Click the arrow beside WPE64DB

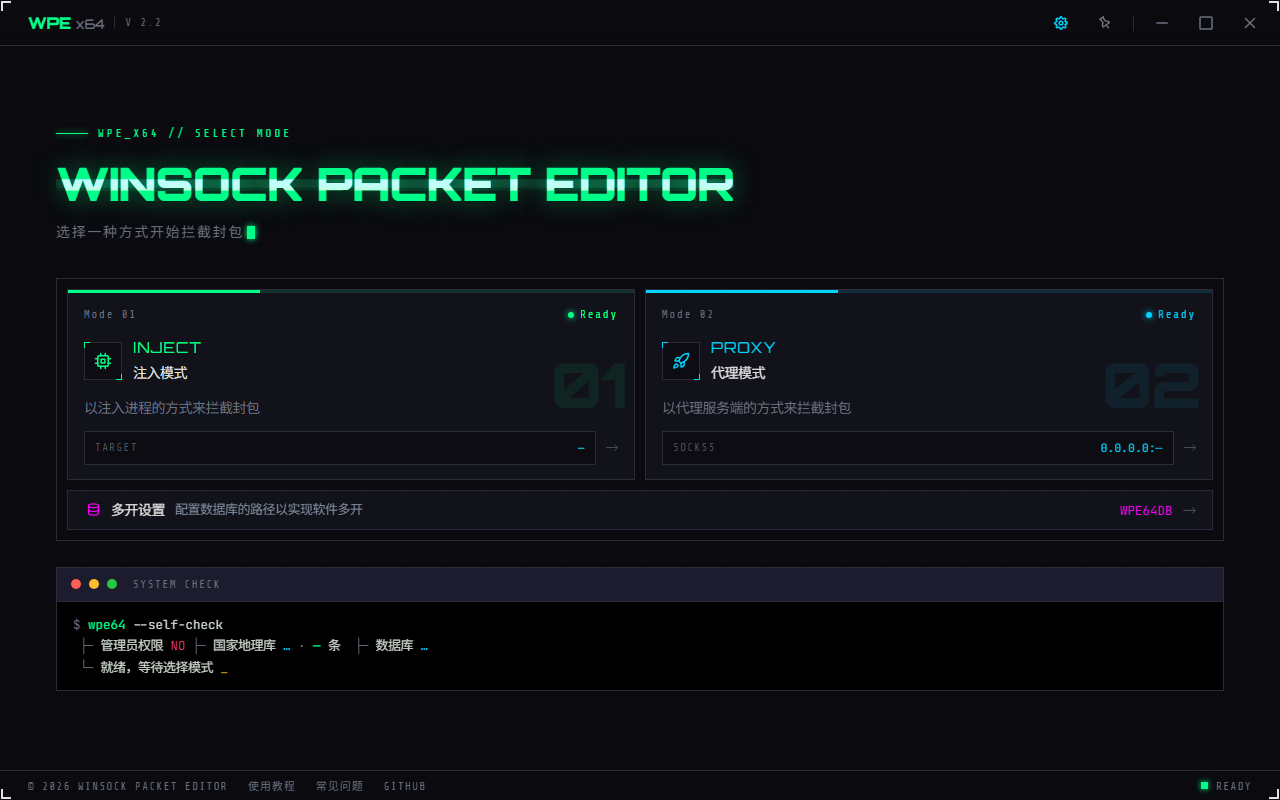coord(1190,510)
